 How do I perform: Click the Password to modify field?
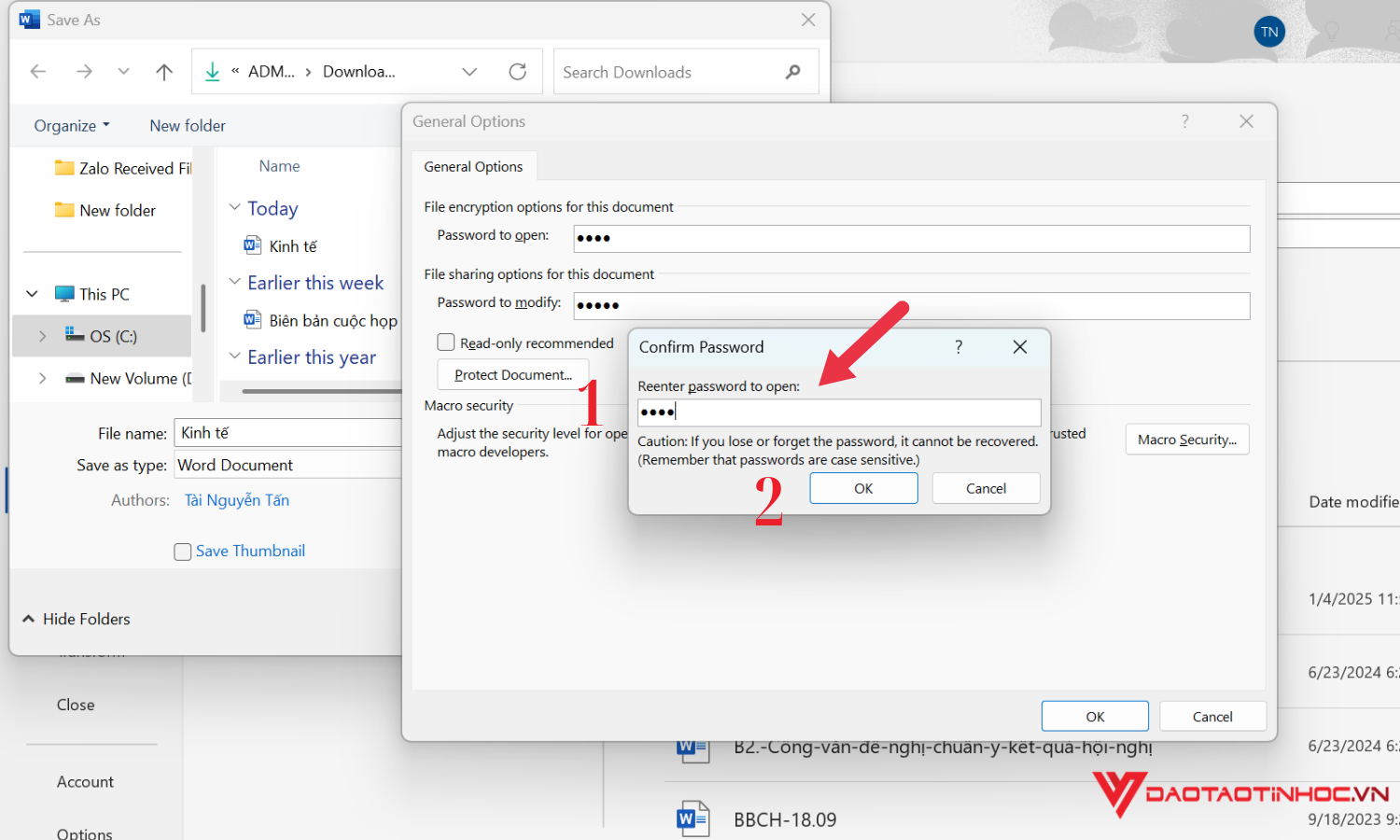point(912,306)
